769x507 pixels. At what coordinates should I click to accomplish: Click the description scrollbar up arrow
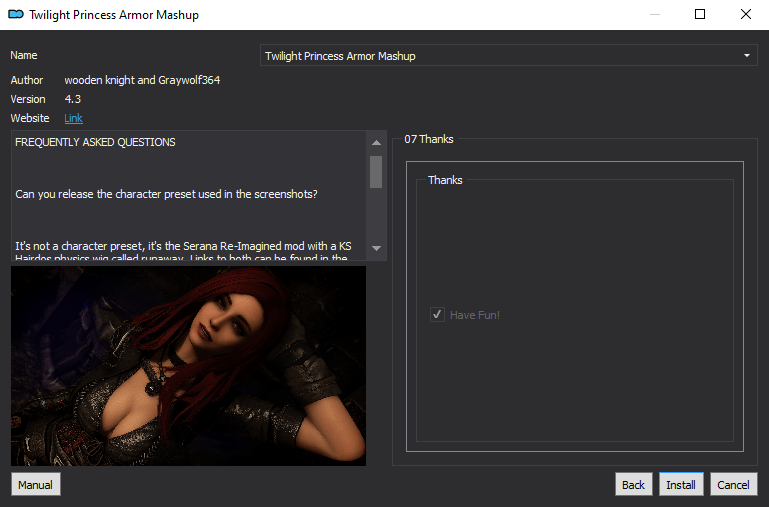point(376,143)
